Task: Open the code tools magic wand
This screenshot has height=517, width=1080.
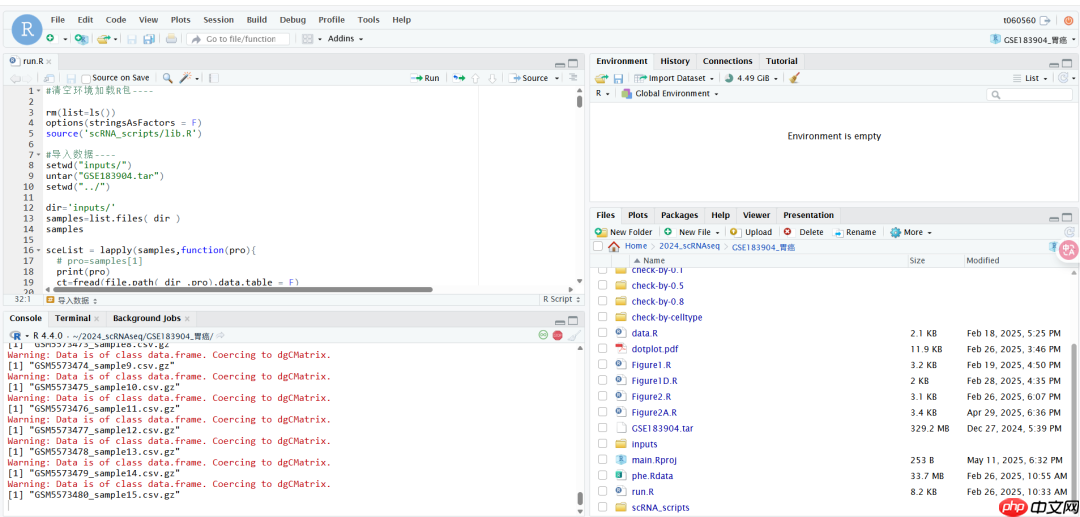Action: pyautogui.click(x=185, y=78)
